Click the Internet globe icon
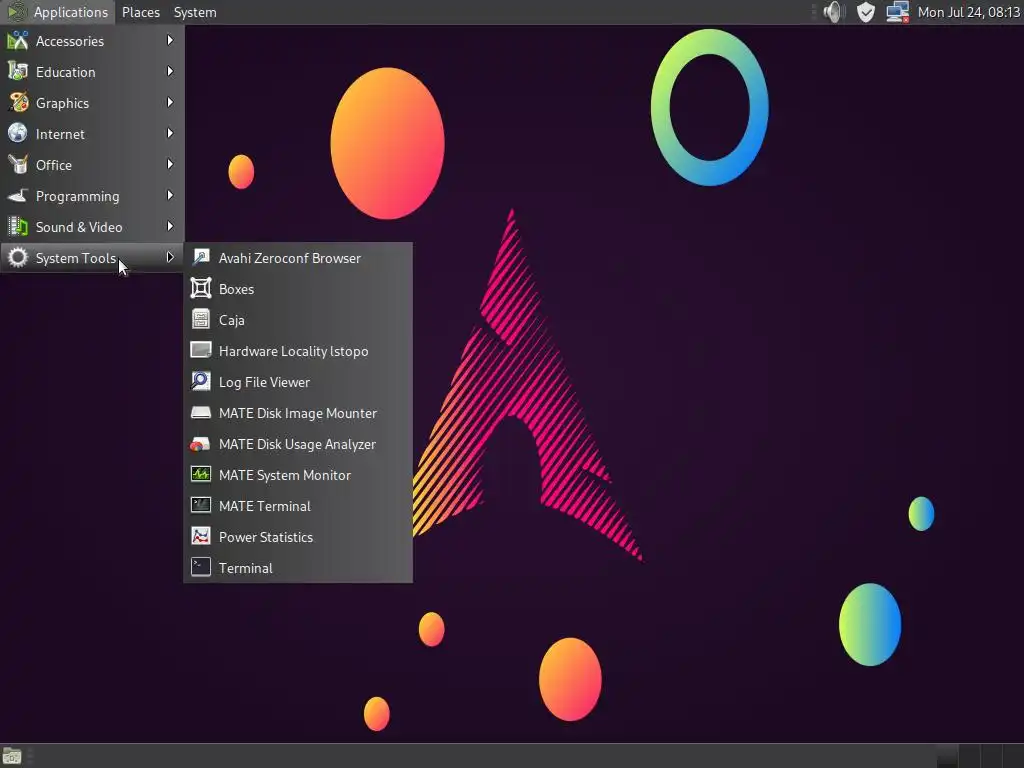 [x=18, y=133]
